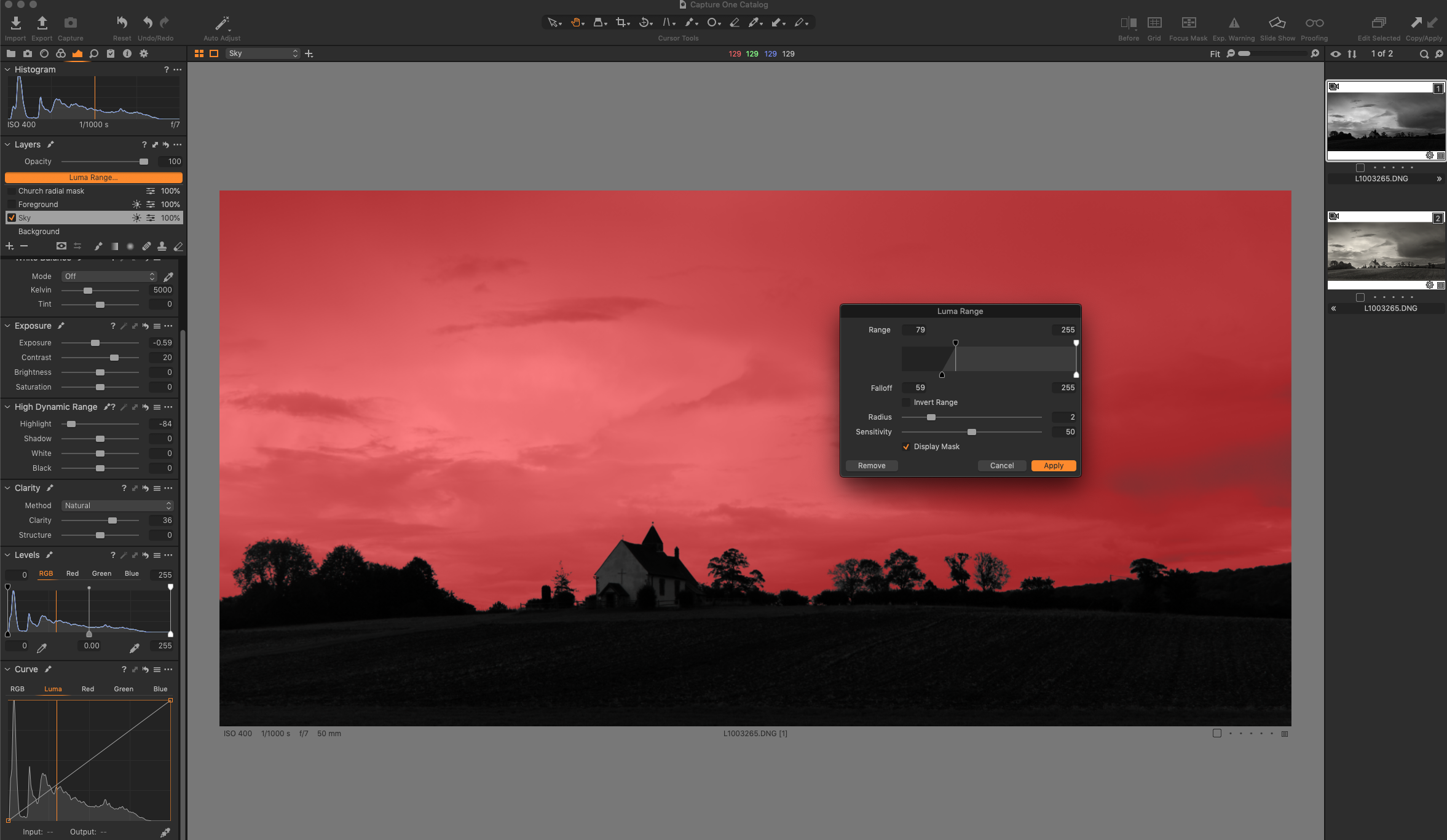Select the Crop cursor tool

point(621,23)
